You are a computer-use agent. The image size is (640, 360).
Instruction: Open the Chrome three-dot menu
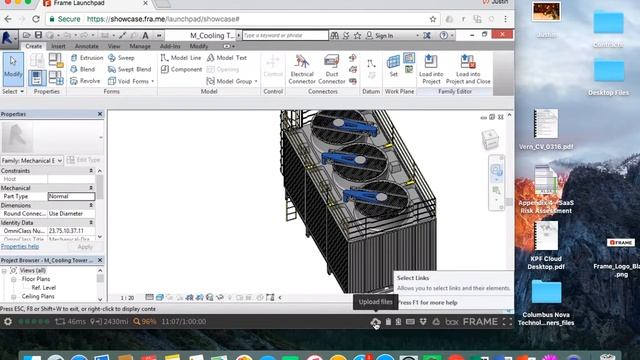[505, 19]
